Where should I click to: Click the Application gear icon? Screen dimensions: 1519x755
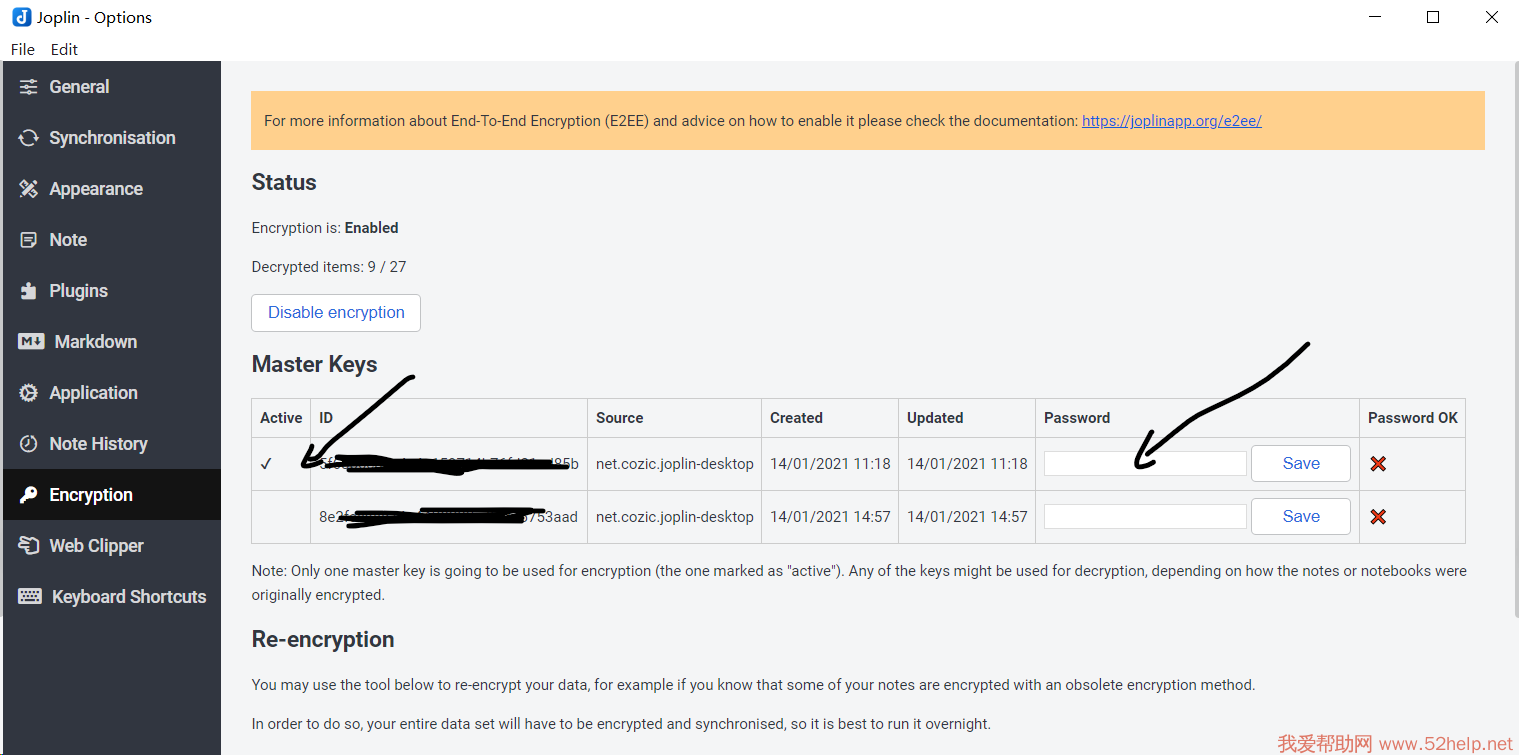pos(29,393)
